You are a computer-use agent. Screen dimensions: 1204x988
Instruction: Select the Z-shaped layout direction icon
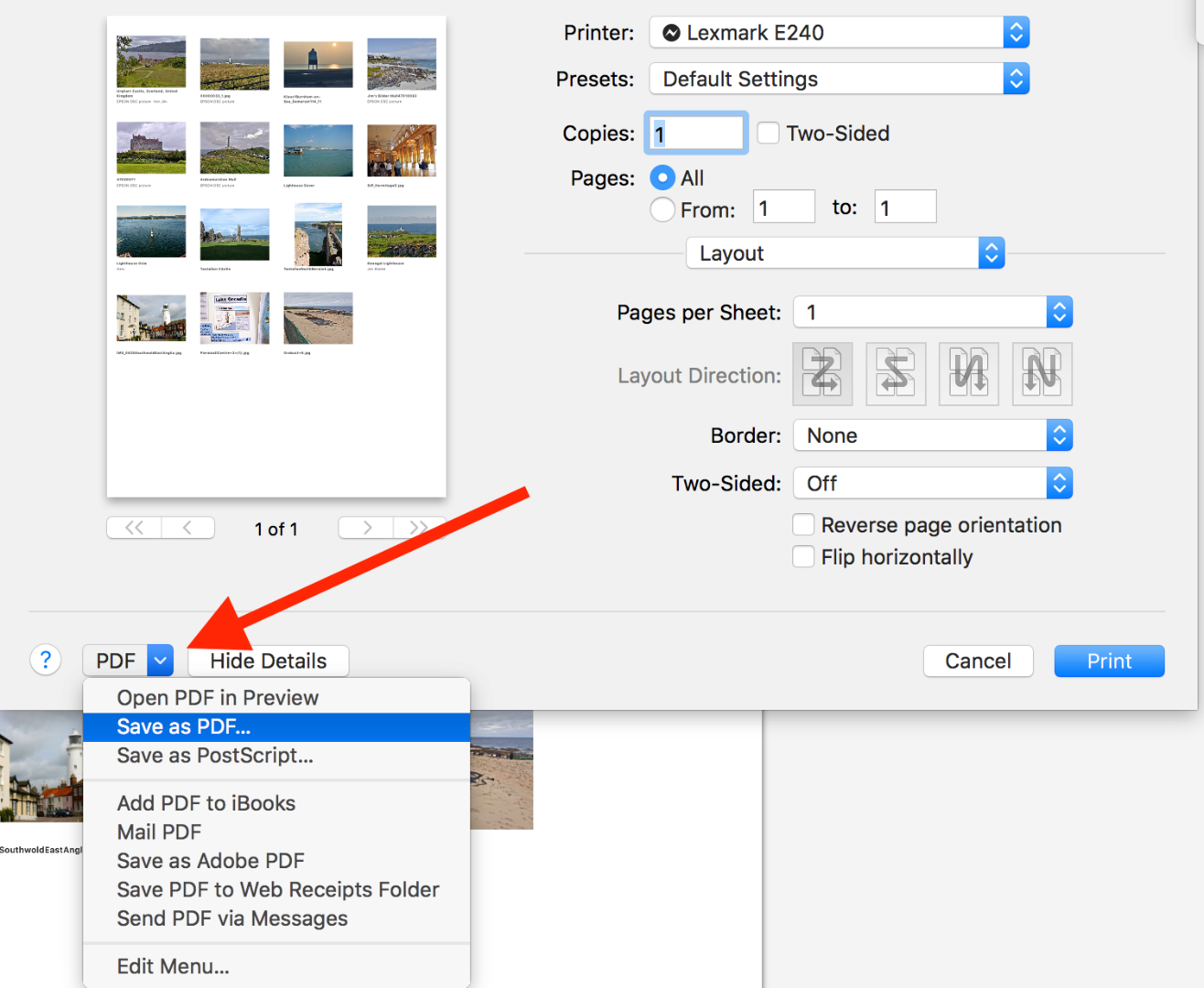point(822,374)
